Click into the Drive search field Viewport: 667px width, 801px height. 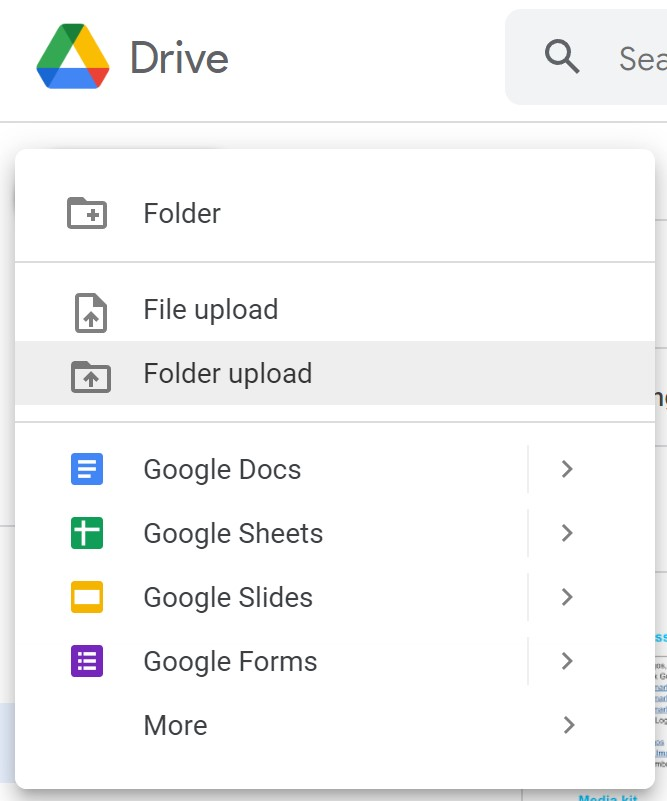click(640, 58)
